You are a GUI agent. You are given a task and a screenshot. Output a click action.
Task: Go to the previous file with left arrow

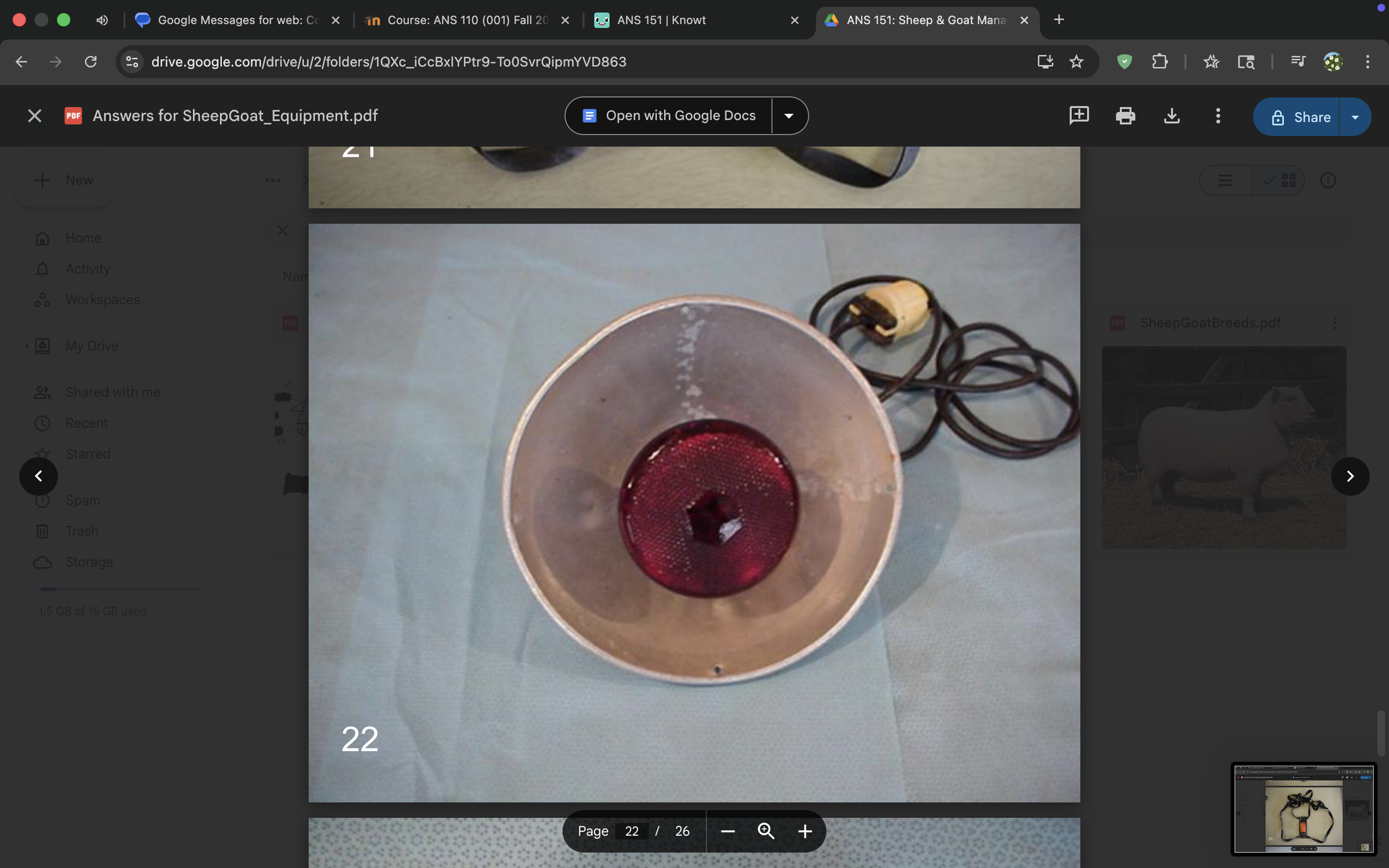(x=39, y=476)
